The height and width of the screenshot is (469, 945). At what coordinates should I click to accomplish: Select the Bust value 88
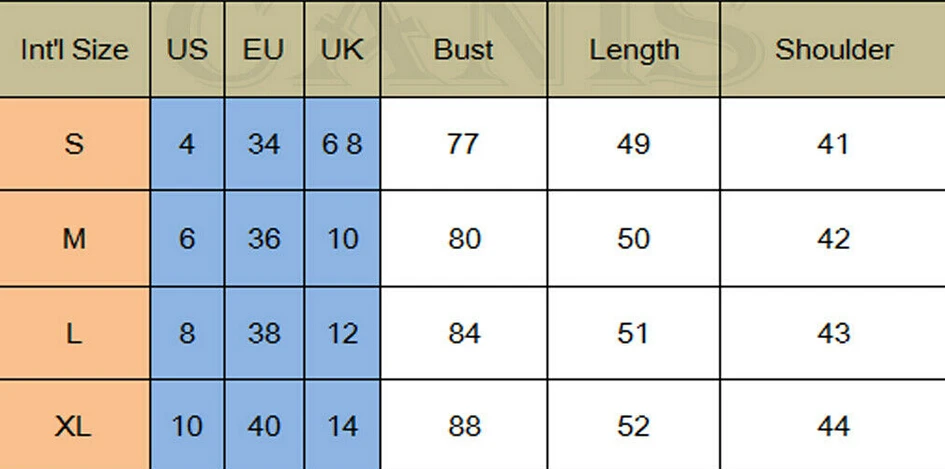pos(464,425)
